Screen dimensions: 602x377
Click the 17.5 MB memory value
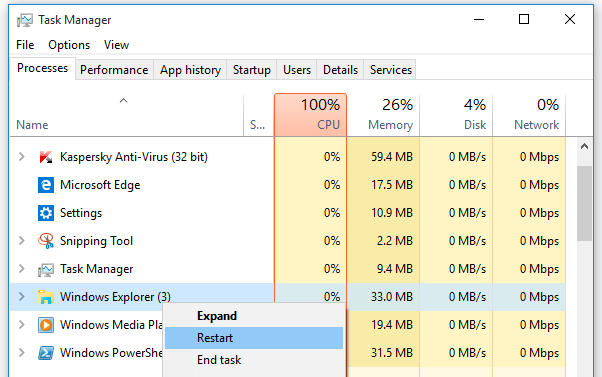[392, 185]
